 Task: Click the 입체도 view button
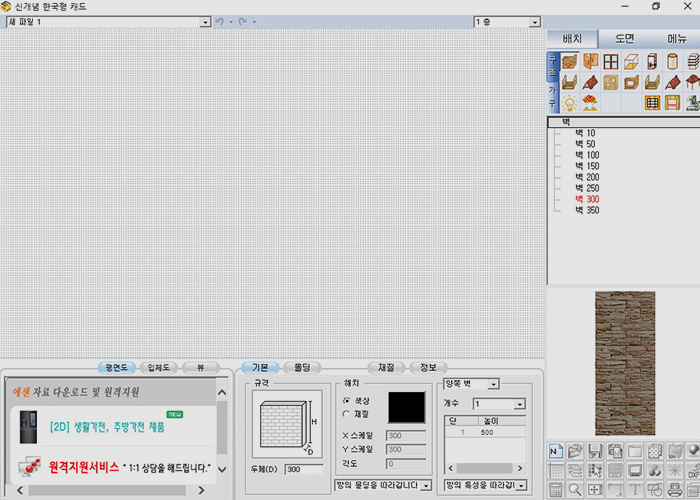click(x=161, y=367)
